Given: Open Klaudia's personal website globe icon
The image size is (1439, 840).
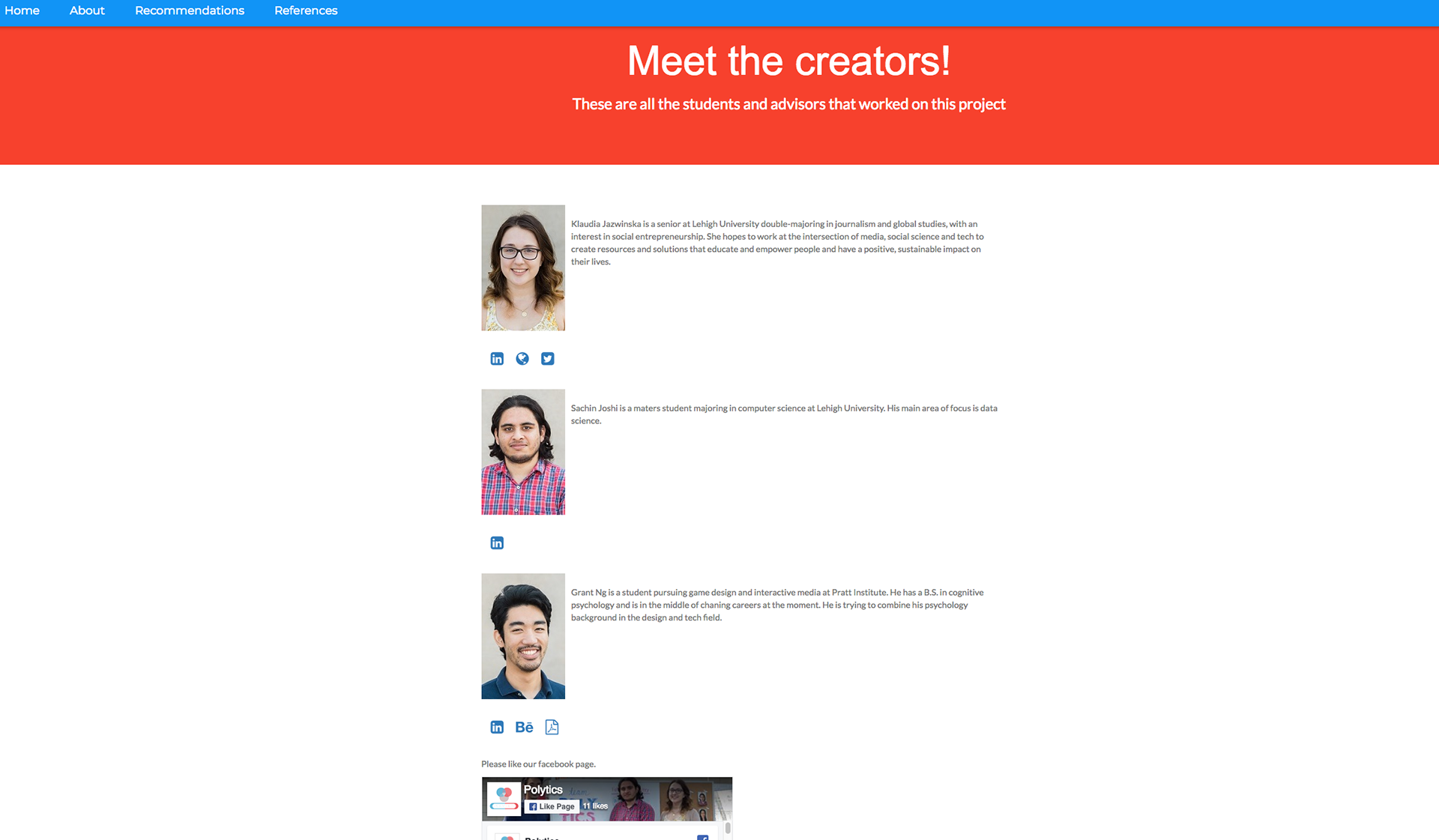Looking at the screenshot, I should tap(522, 359).
